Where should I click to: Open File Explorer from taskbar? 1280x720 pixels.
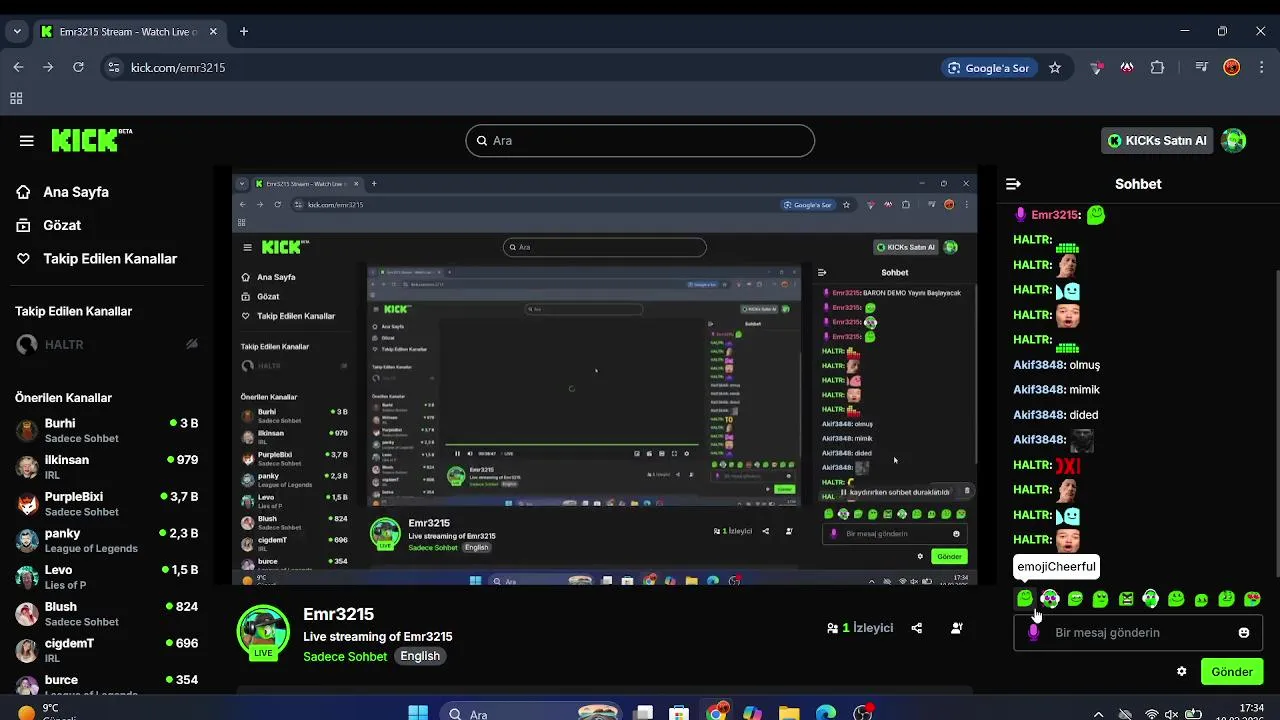(x=789, y=713)
